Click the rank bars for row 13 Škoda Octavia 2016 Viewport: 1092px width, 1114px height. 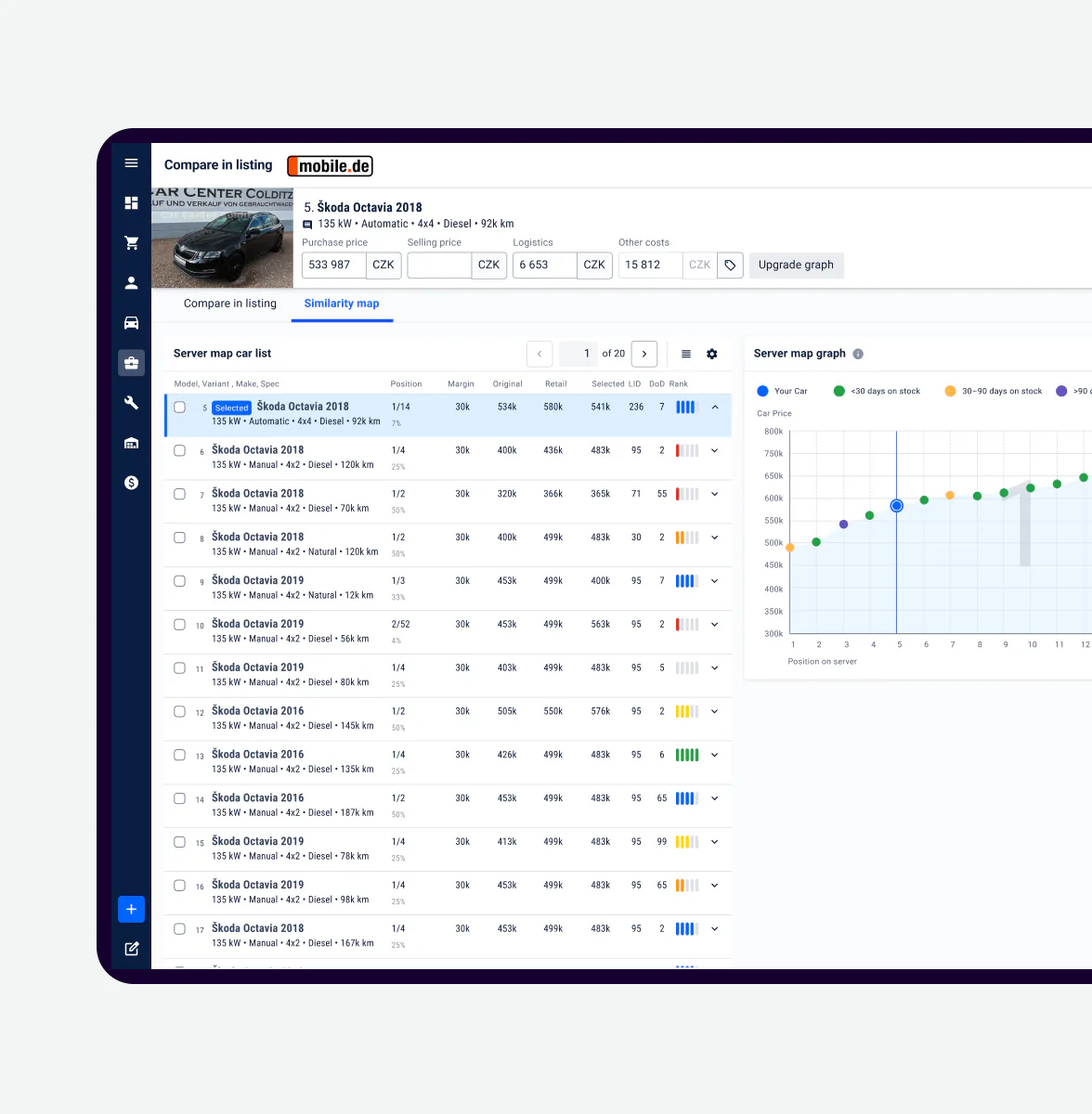point(687,755)
